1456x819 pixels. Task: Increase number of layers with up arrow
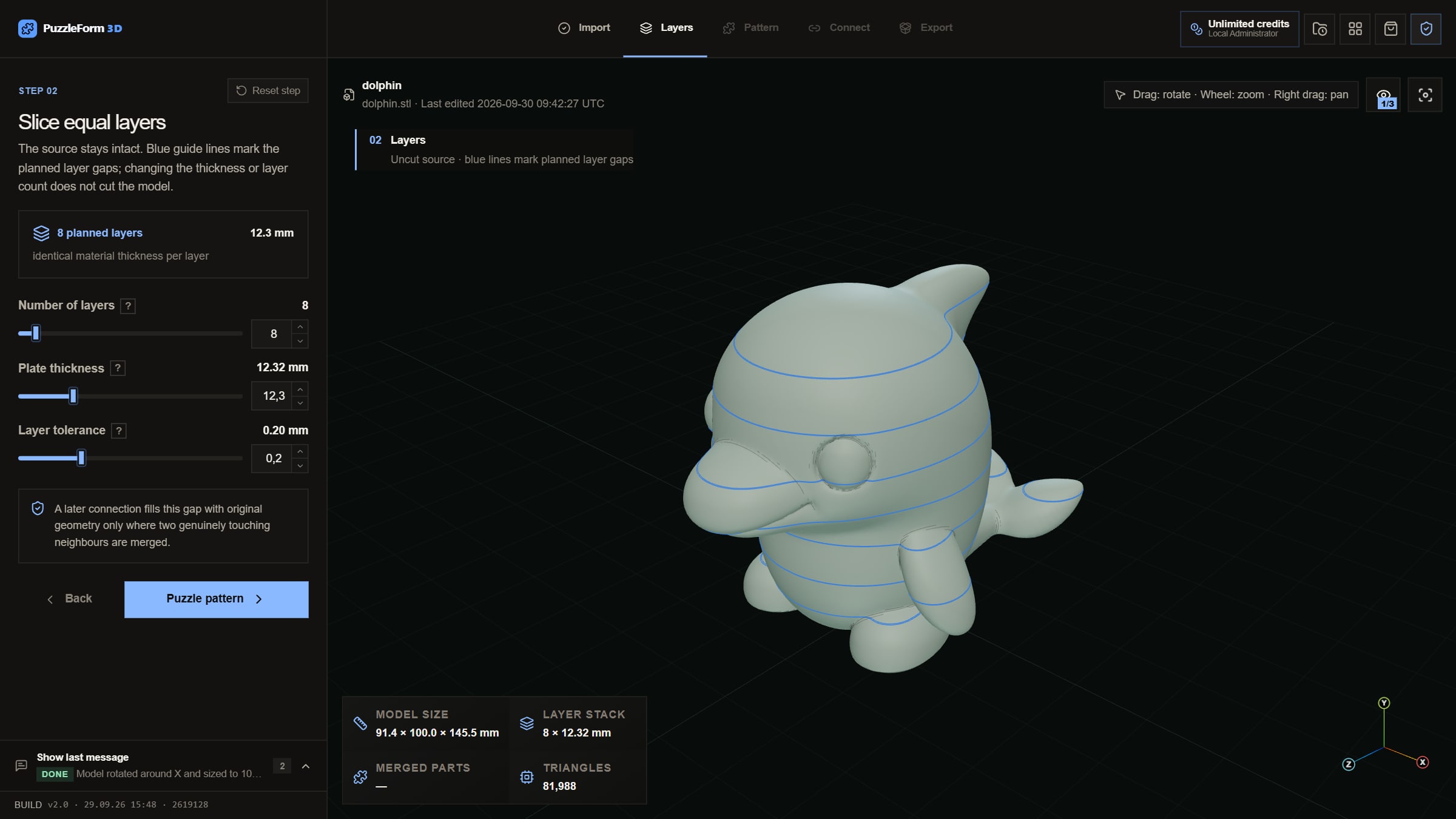tap(300, 327)
